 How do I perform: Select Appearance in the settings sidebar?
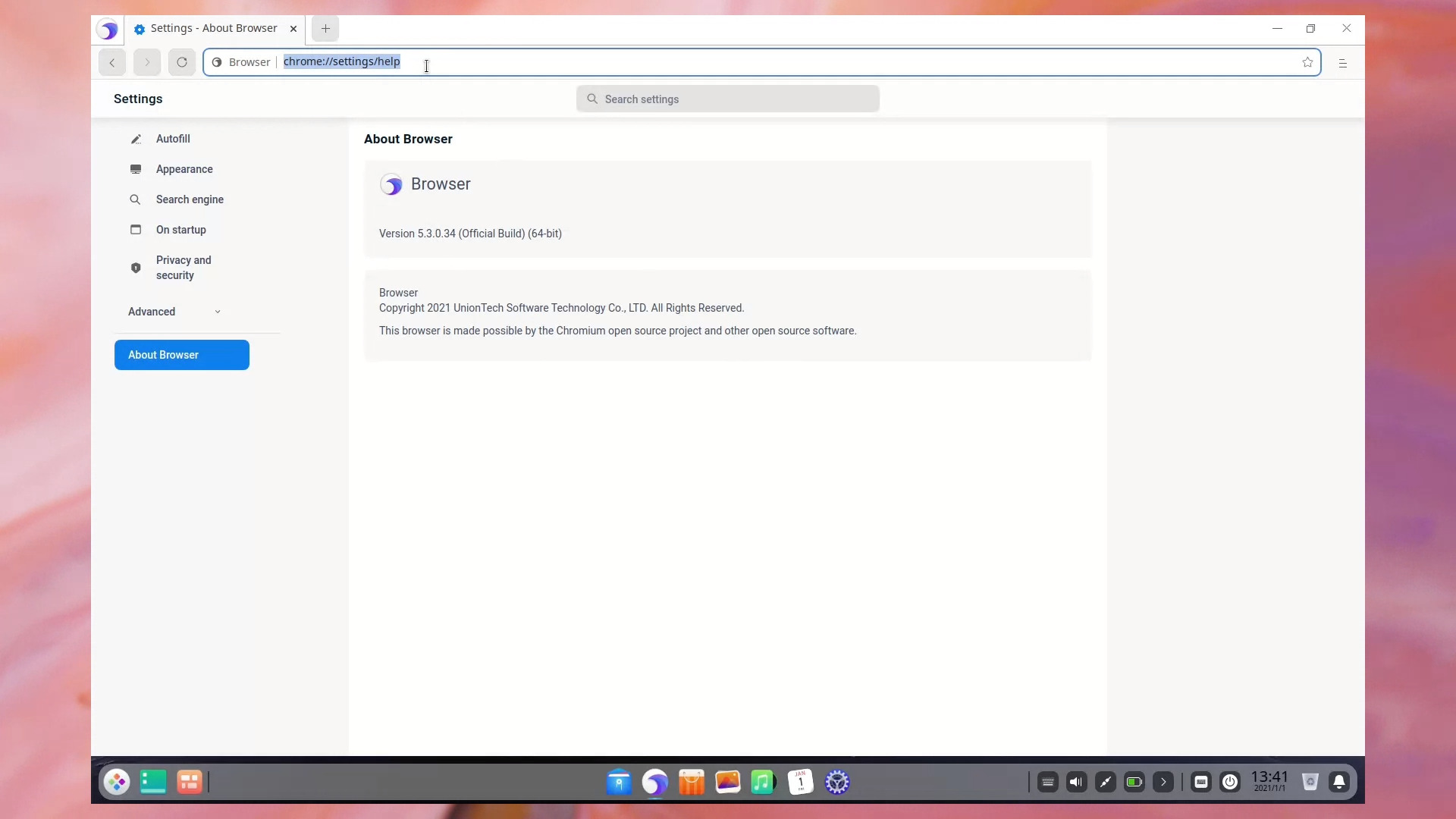[x=184, y=169]
